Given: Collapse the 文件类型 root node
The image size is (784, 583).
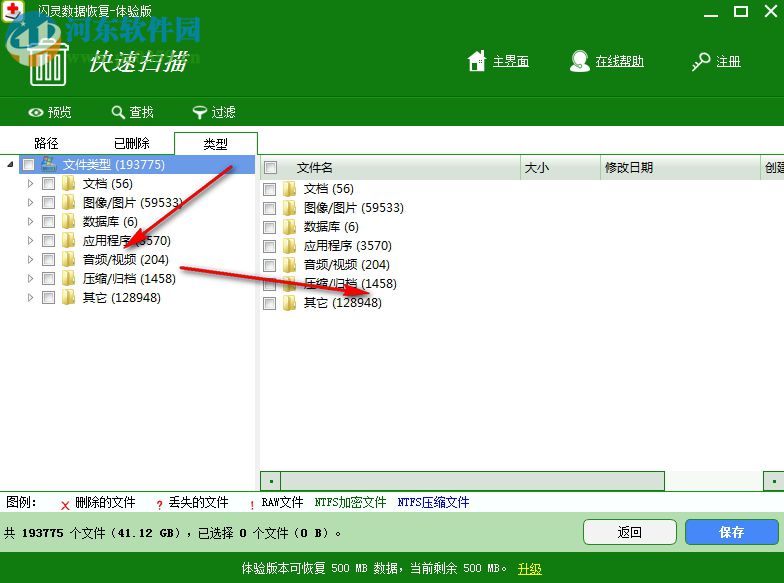Looking at the screenshot, I should (10, 164).
